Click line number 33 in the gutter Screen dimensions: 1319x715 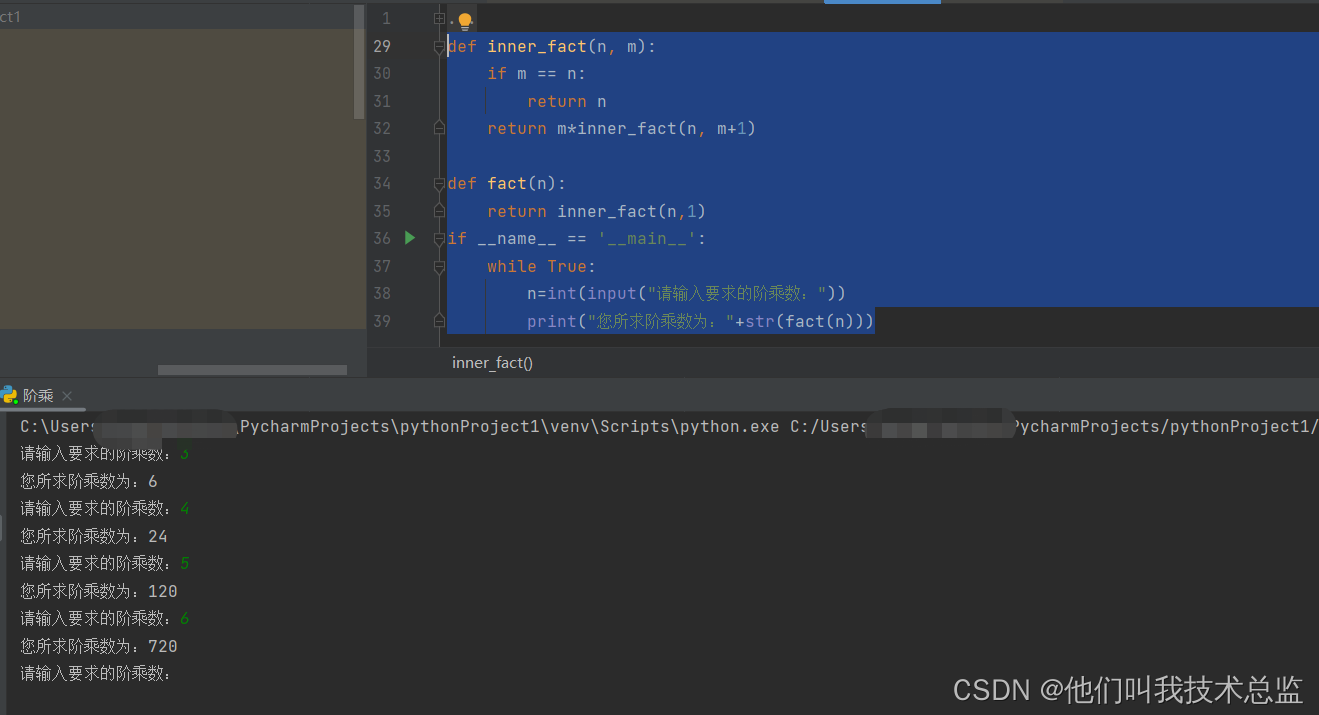pyautogui.click(x=381, y=156)
